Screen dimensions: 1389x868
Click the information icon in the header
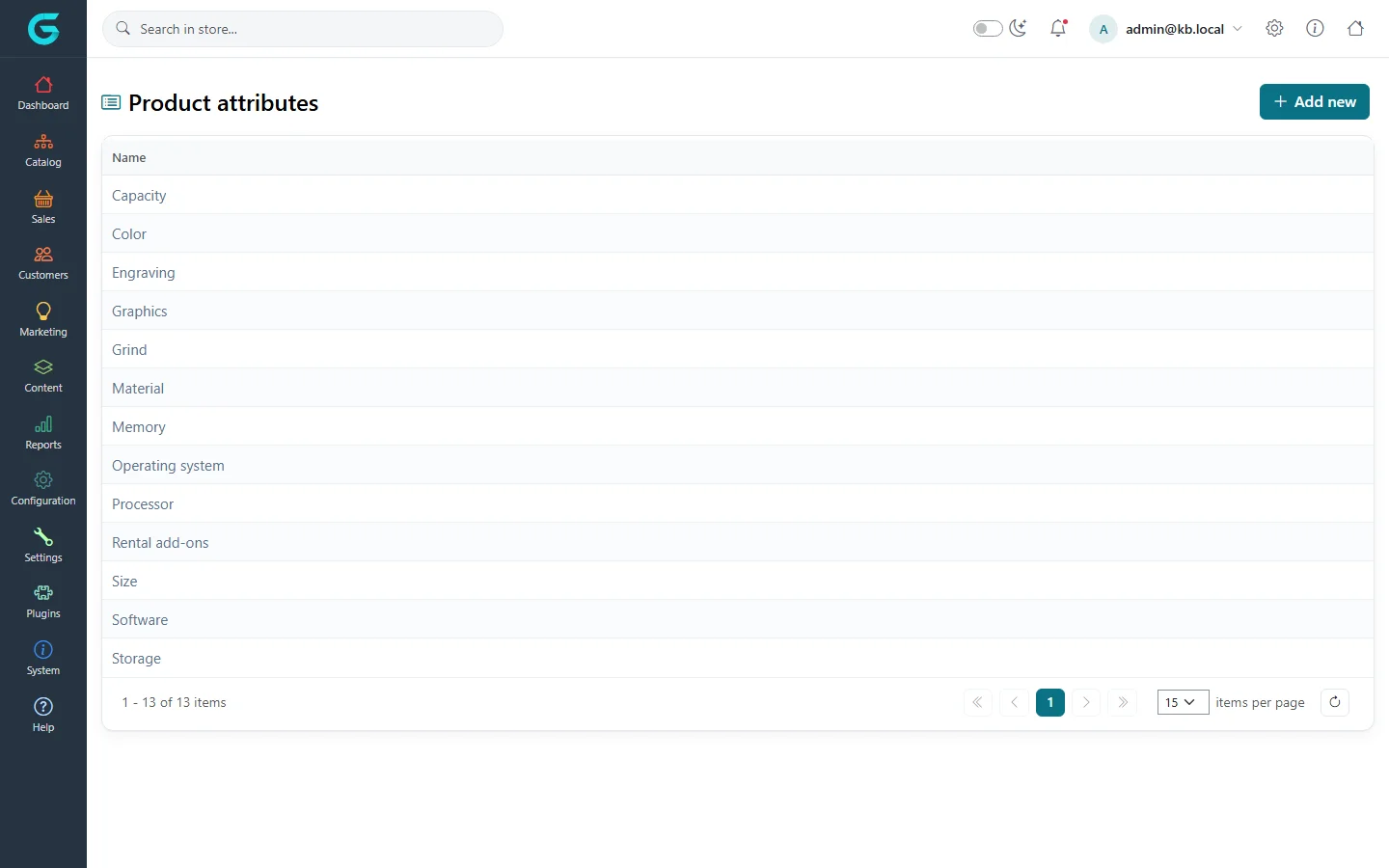(1315, 28)
